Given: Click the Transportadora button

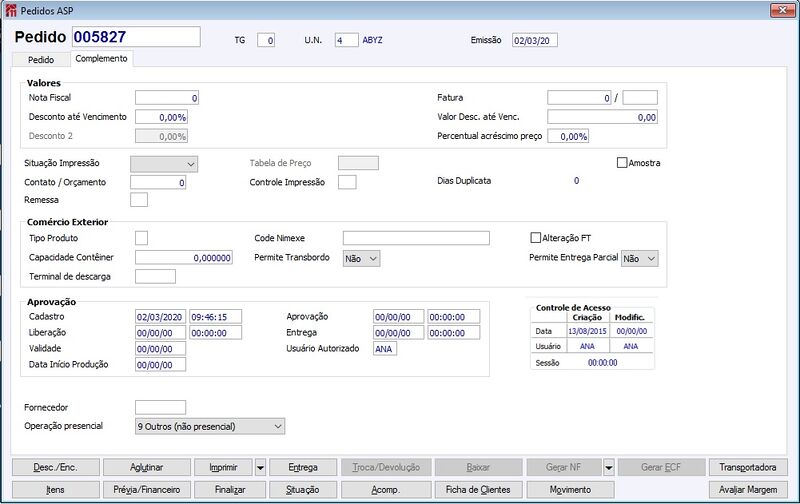Looking at the screenshot, I should pyautogui.click(x=748, y=467).
